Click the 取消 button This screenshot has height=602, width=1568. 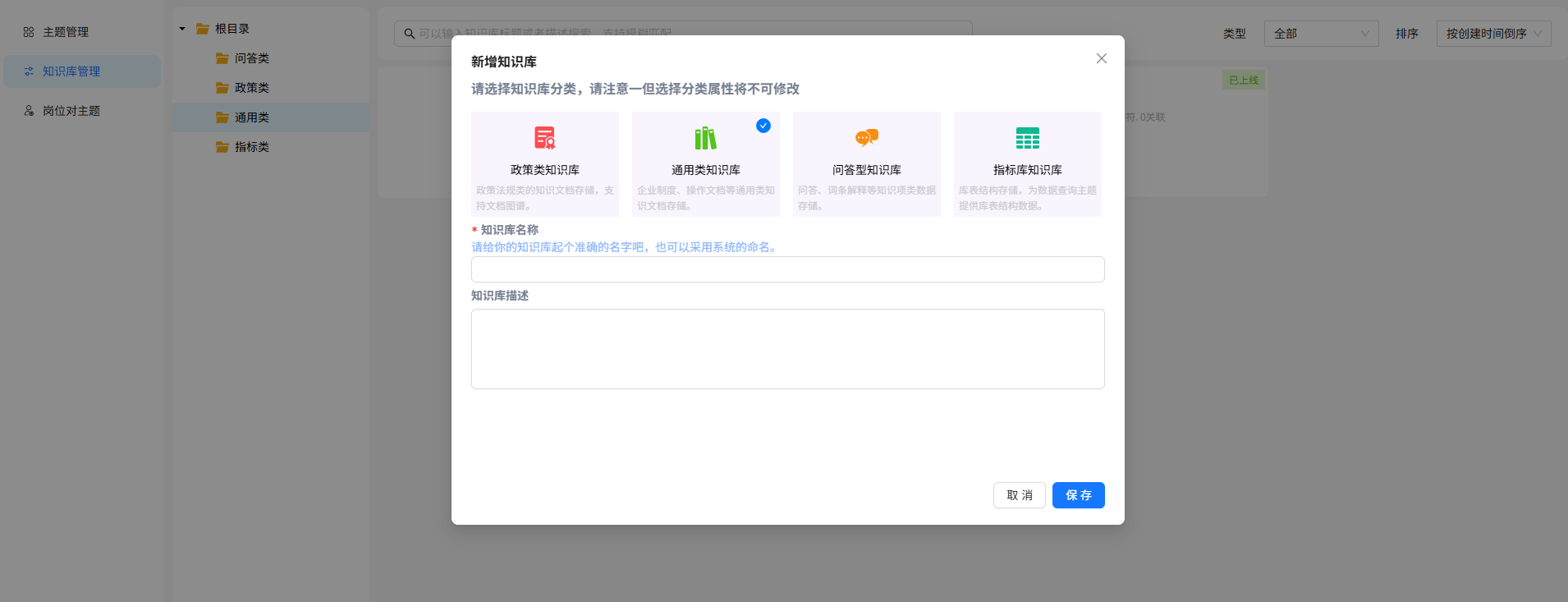click(1019, 495)
